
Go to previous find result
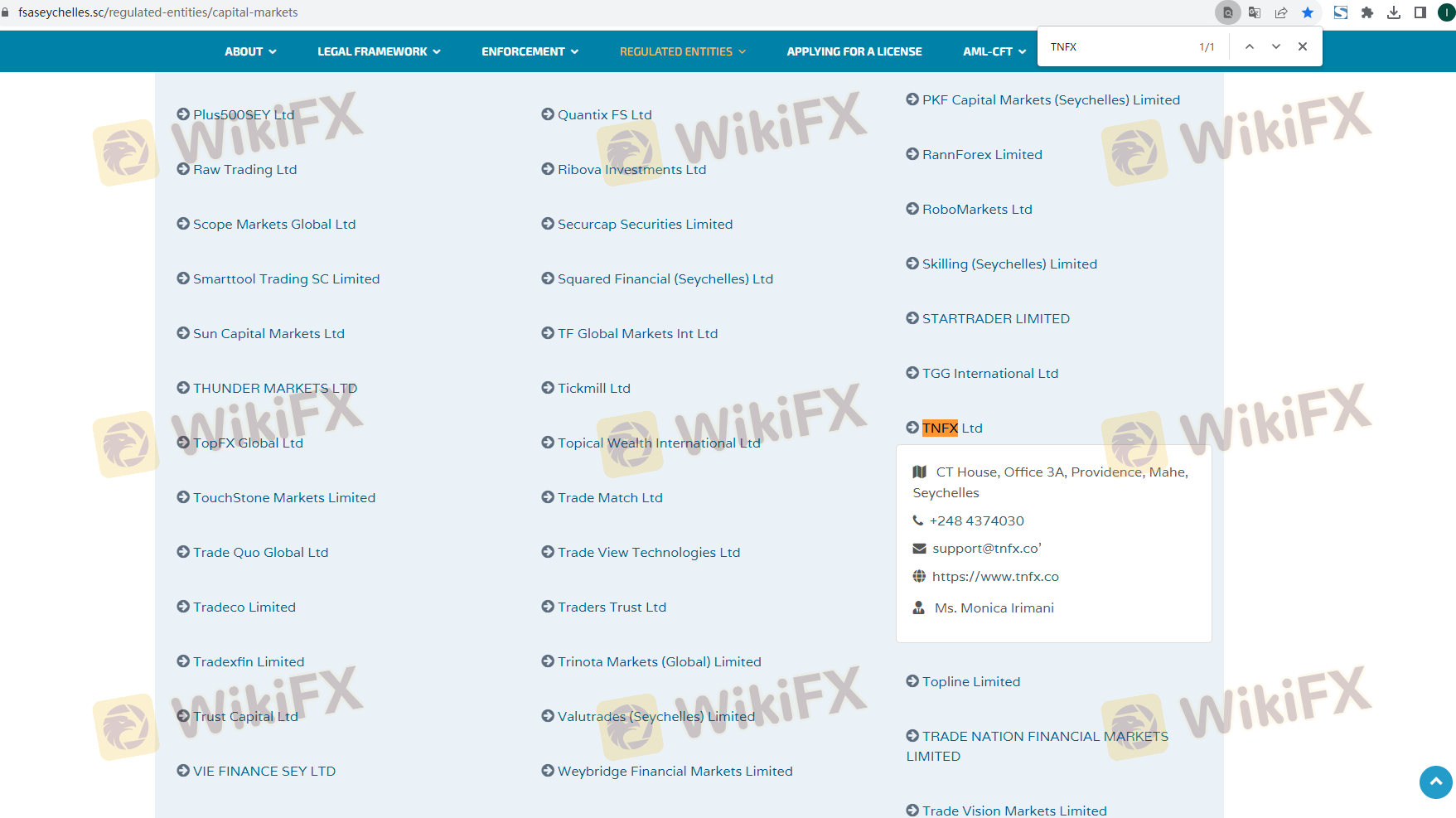tap(1249, 47)
